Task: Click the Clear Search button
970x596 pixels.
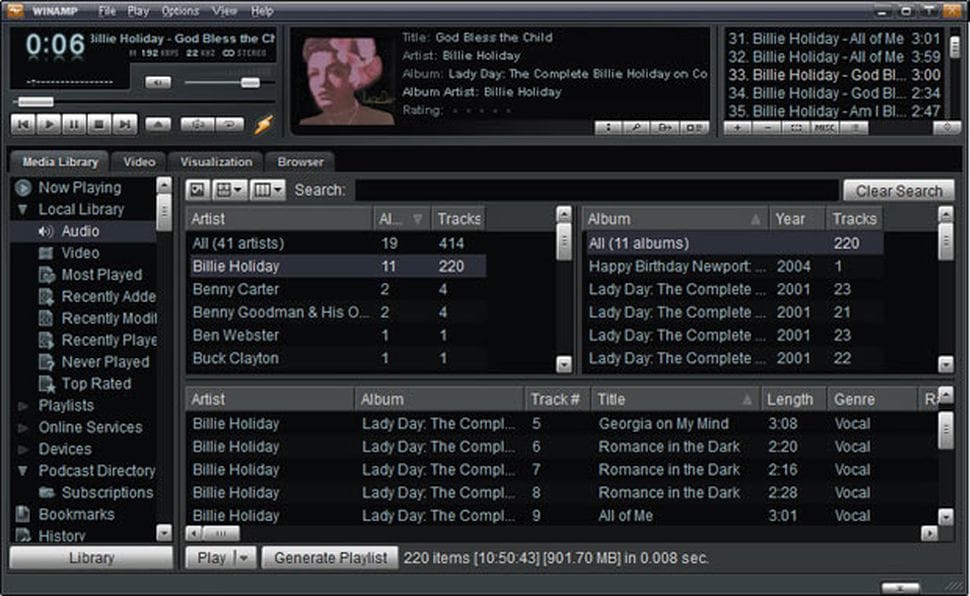Action: [x=898, y=191]
